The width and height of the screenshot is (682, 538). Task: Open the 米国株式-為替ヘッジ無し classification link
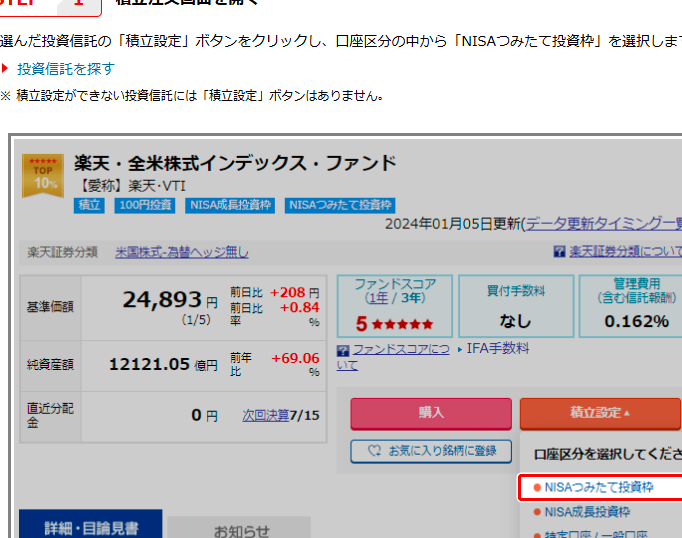182,252
